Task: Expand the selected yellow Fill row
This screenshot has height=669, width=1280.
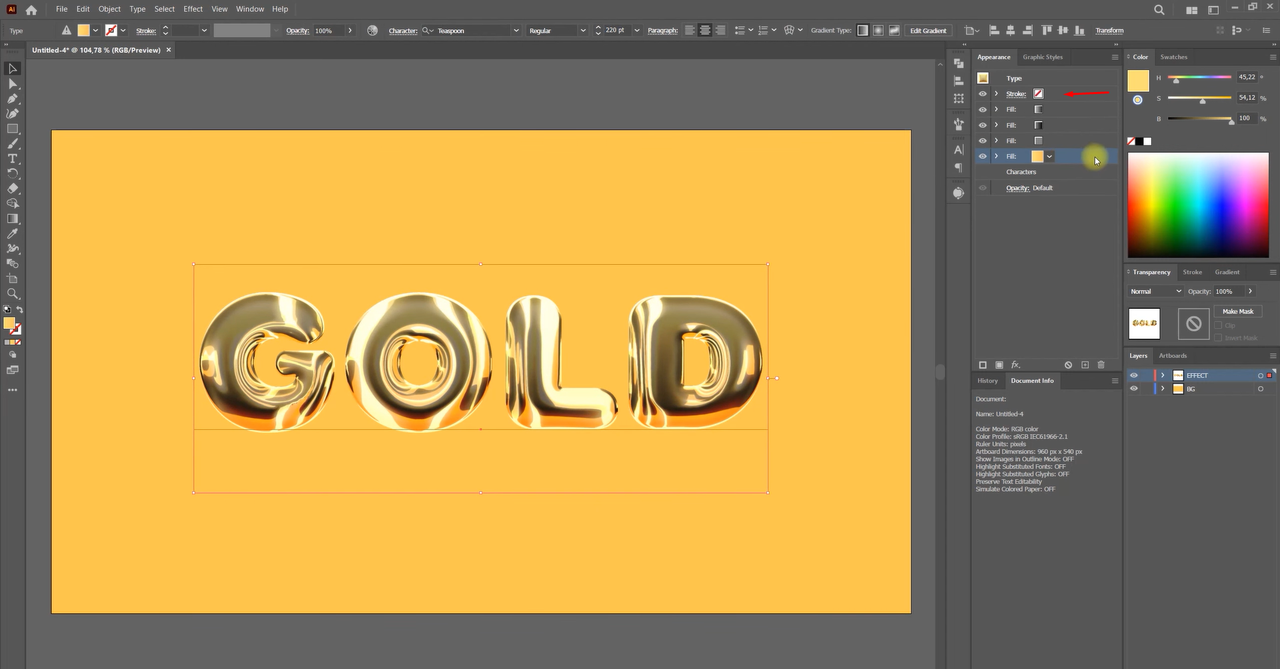Action: pyautogui.click(x=996, y=156)
